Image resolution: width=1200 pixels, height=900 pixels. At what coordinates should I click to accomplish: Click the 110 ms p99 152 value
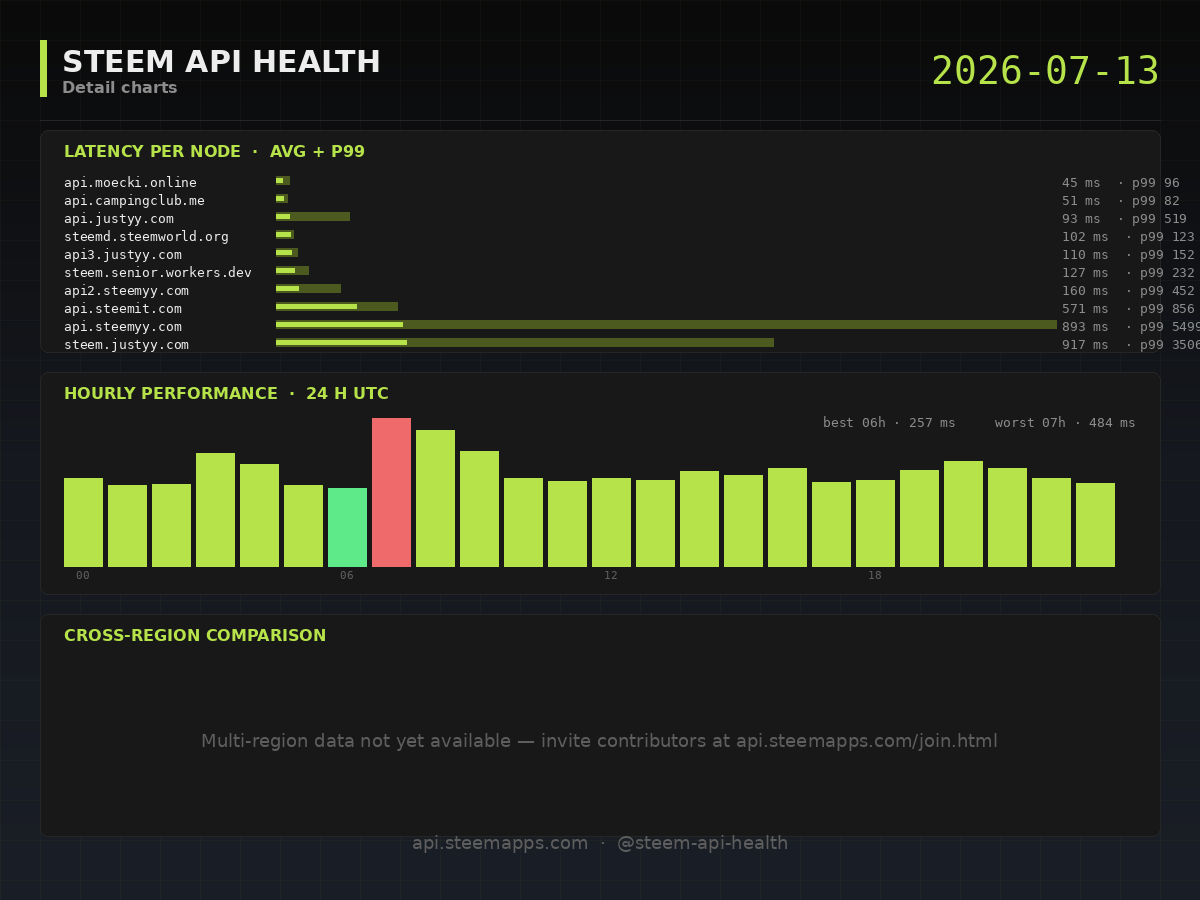click(1128, 255)
